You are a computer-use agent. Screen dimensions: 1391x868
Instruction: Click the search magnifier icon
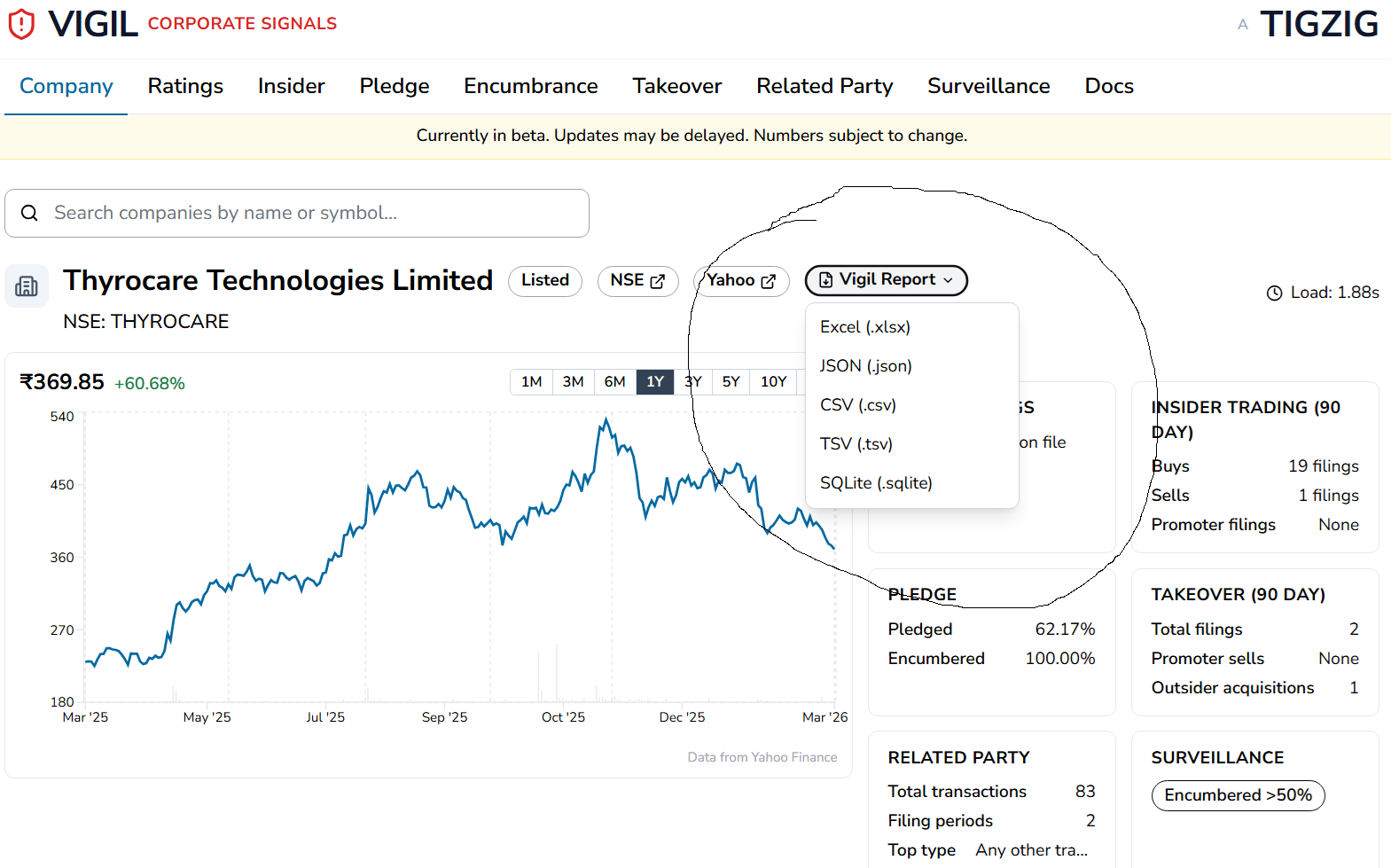(x=29, y=213)
